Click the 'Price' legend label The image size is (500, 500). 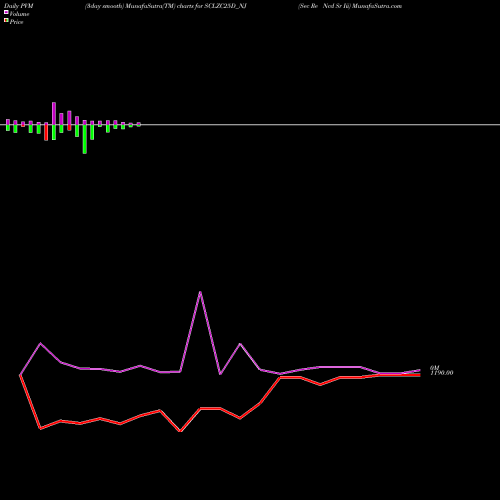[x=16, y=22]
